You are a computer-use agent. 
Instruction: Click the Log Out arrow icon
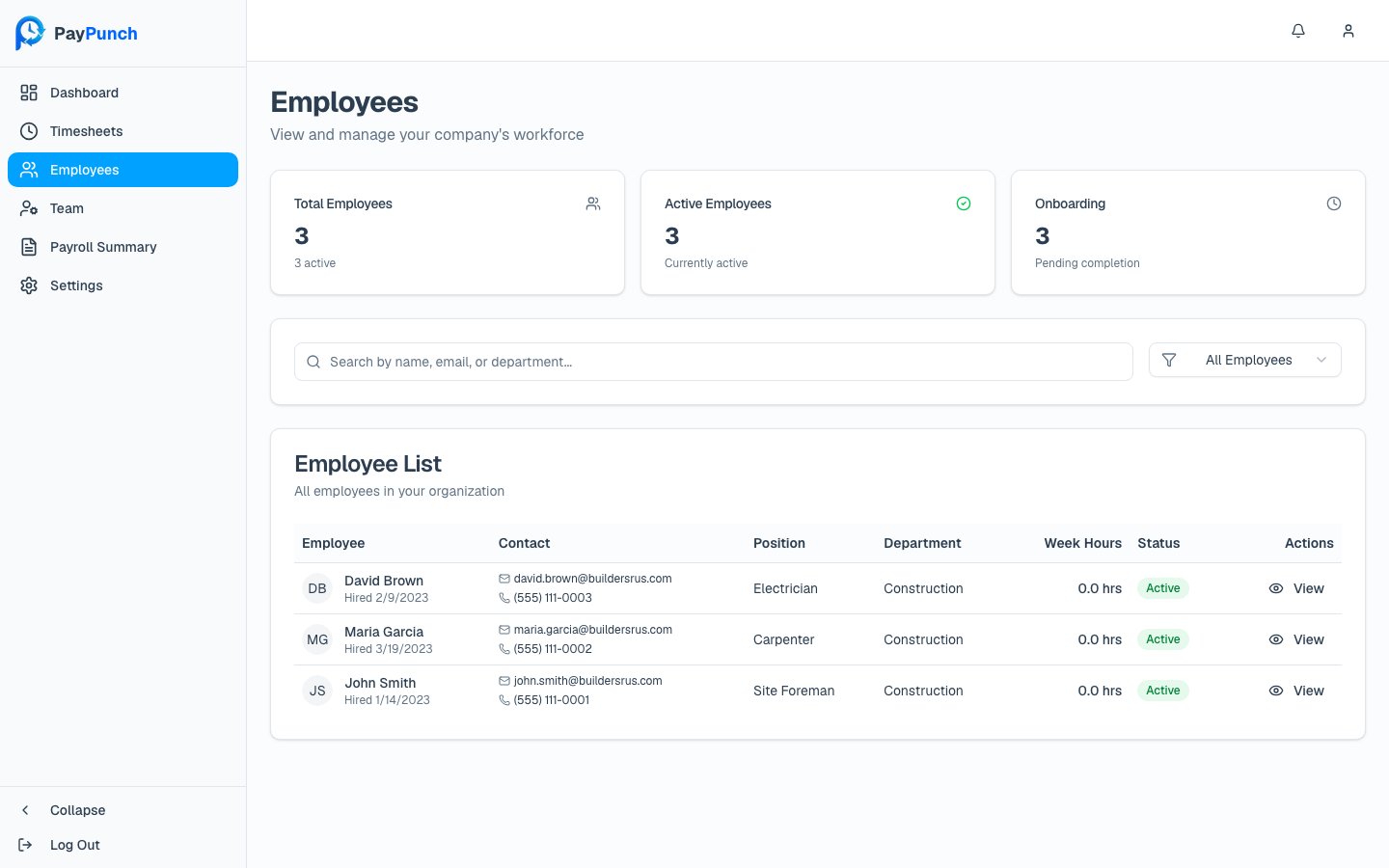coord(26,845)
